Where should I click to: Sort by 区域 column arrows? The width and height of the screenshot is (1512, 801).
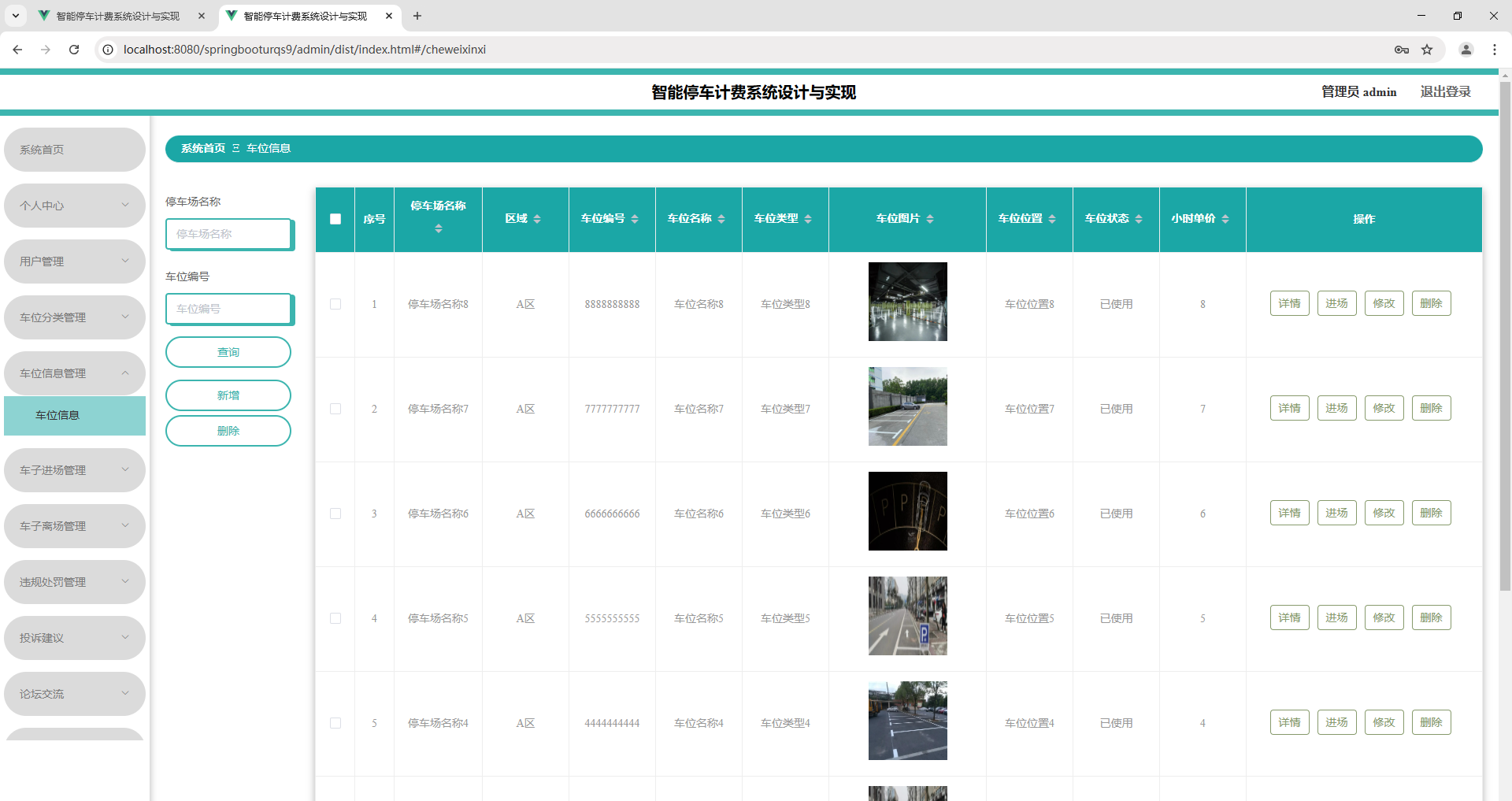click(537, 219)
